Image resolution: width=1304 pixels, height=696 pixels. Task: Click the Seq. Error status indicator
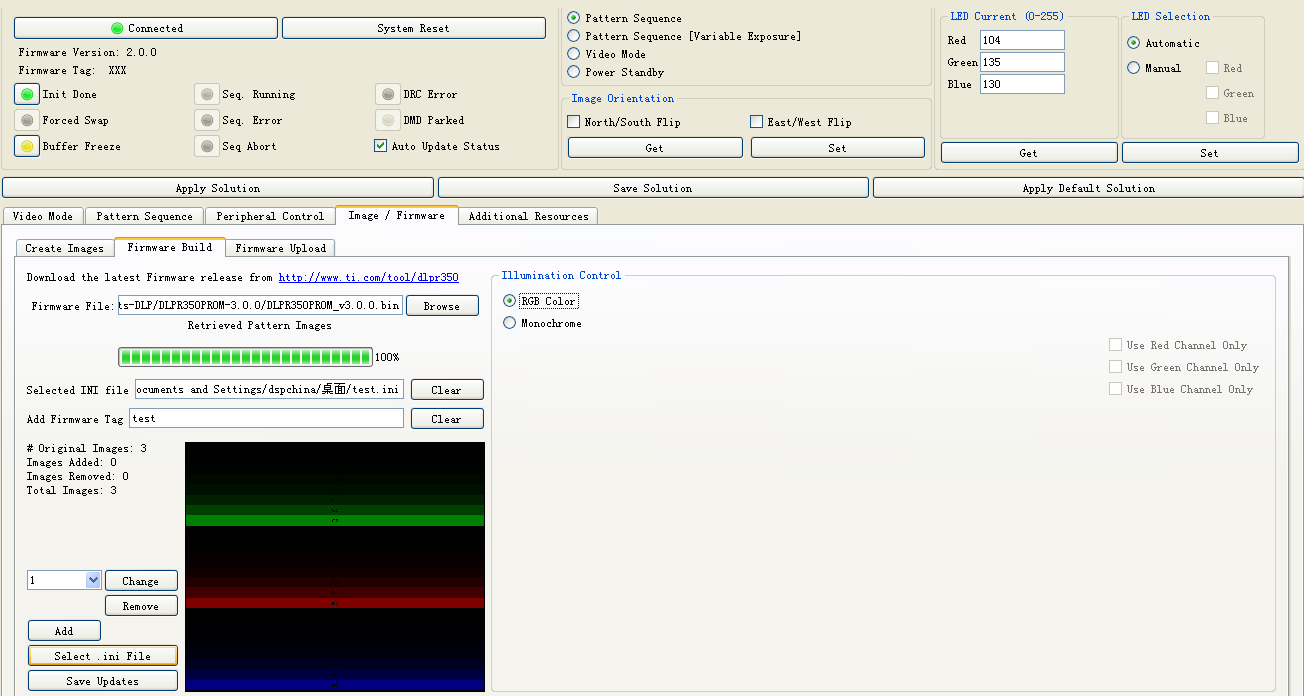207,120
